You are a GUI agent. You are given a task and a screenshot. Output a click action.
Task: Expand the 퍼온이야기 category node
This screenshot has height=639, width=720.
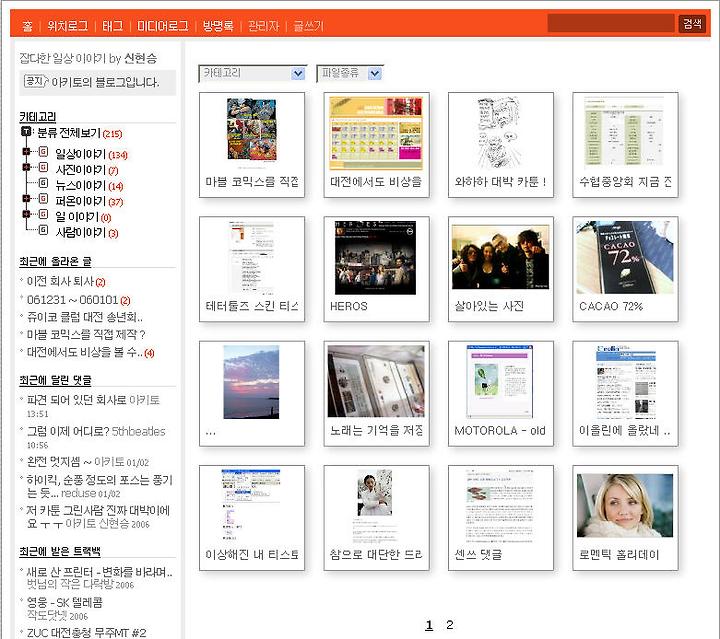point(26,198)
